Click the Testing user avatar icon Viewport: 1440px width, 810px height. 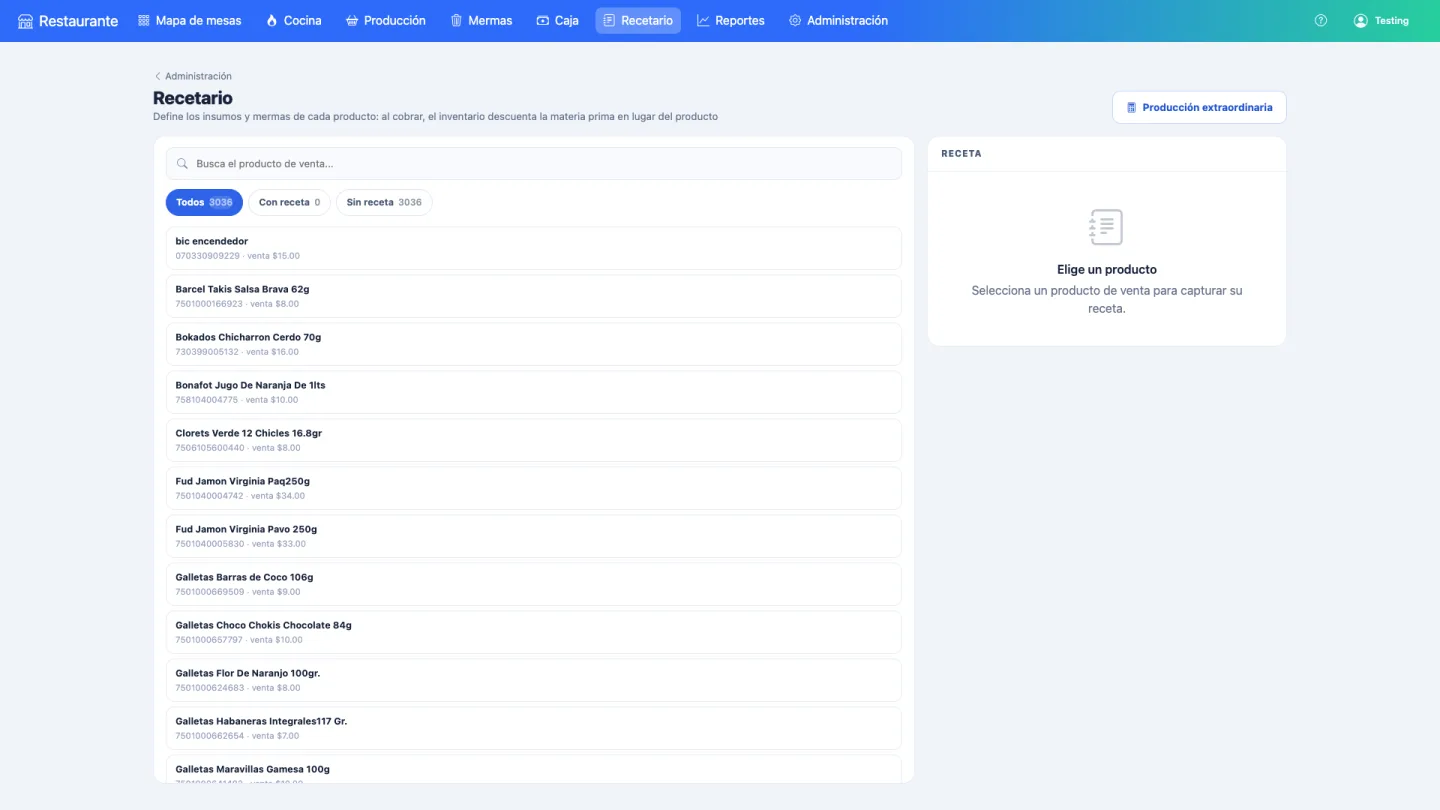[1360, 21]
